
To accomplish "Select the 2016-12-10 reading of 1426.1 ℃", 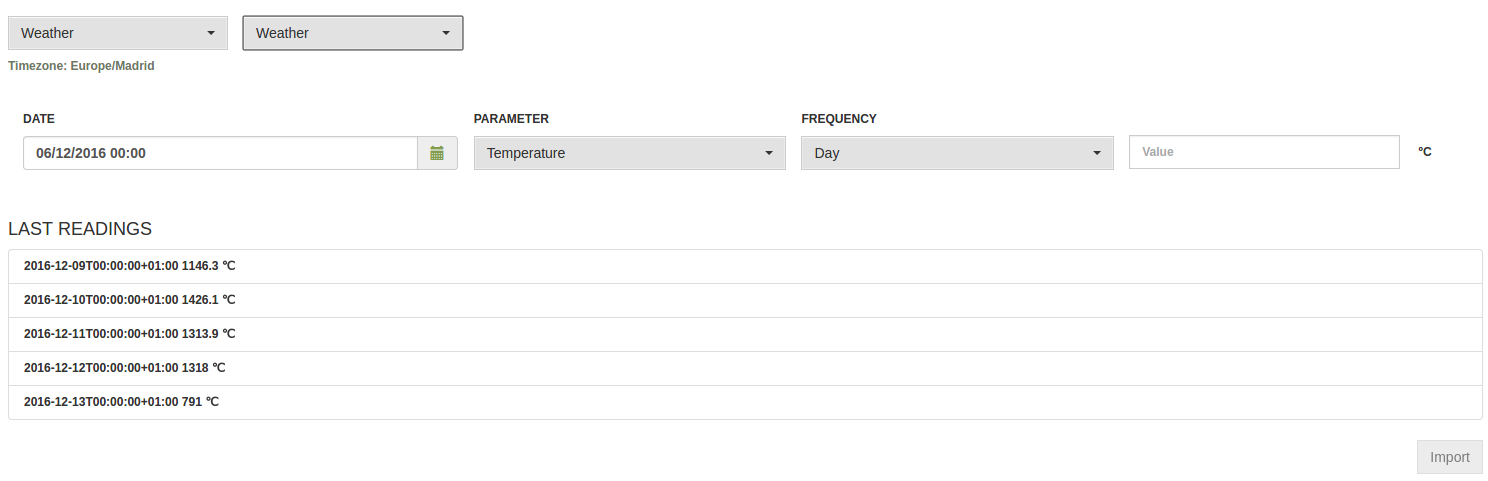I will (x=130, y=300).
